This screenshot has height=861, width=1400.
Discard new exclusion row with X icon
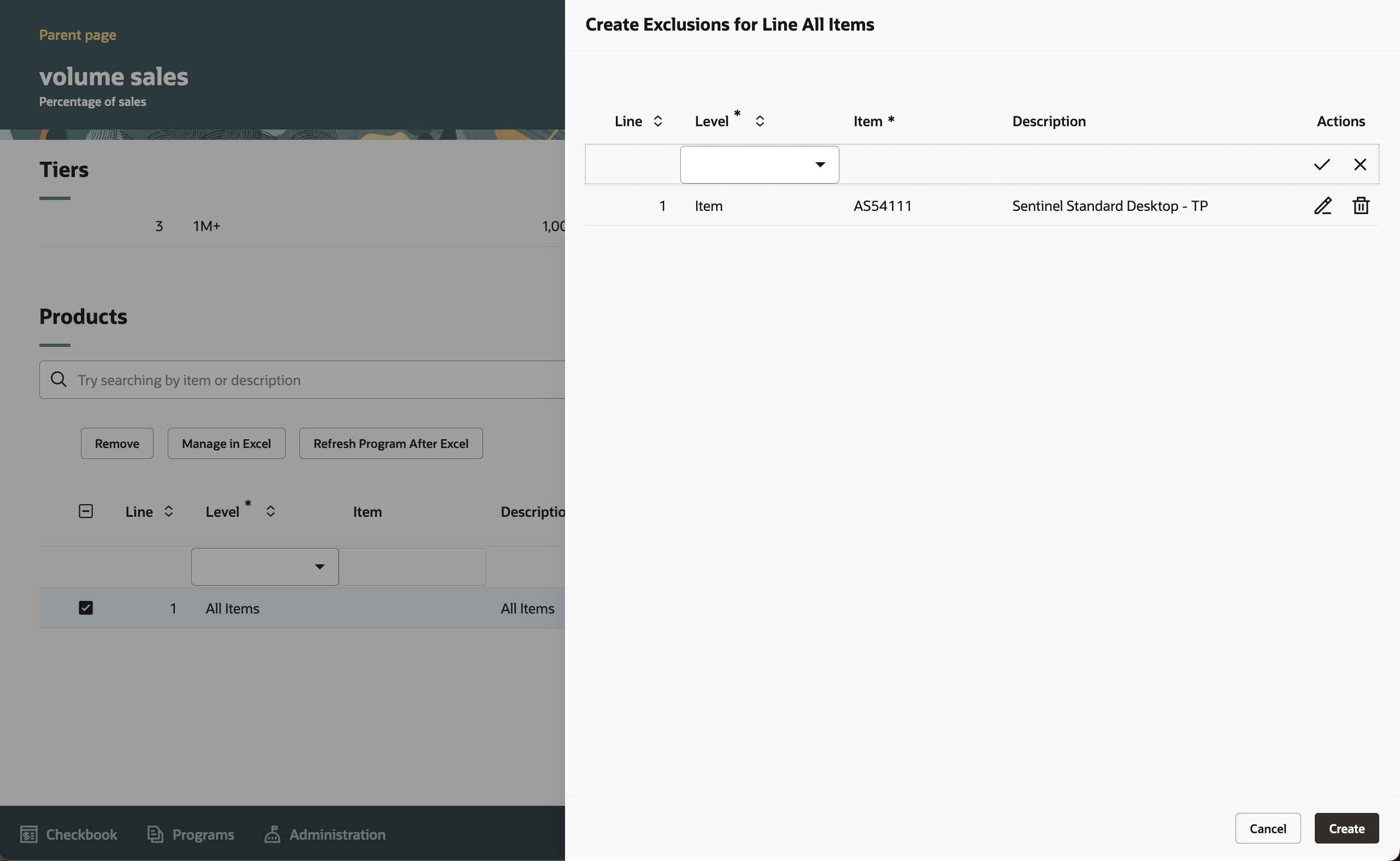pos(1360,164)
